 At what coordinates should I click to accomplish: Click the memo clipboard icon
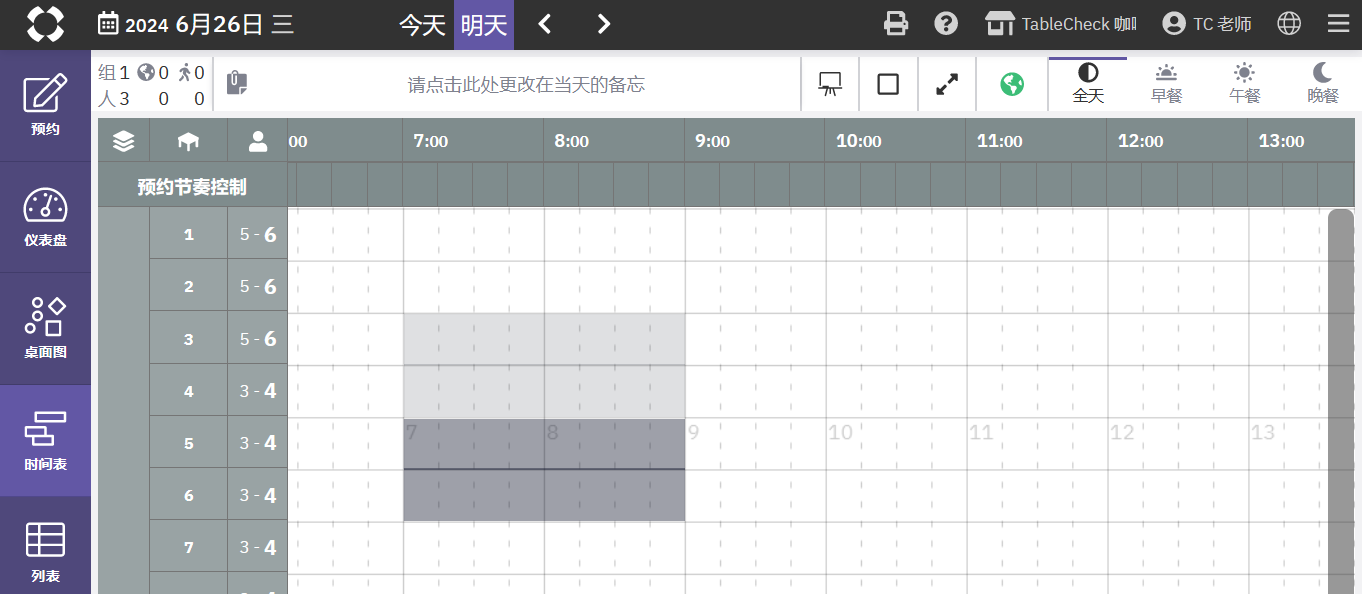(237, 84)
